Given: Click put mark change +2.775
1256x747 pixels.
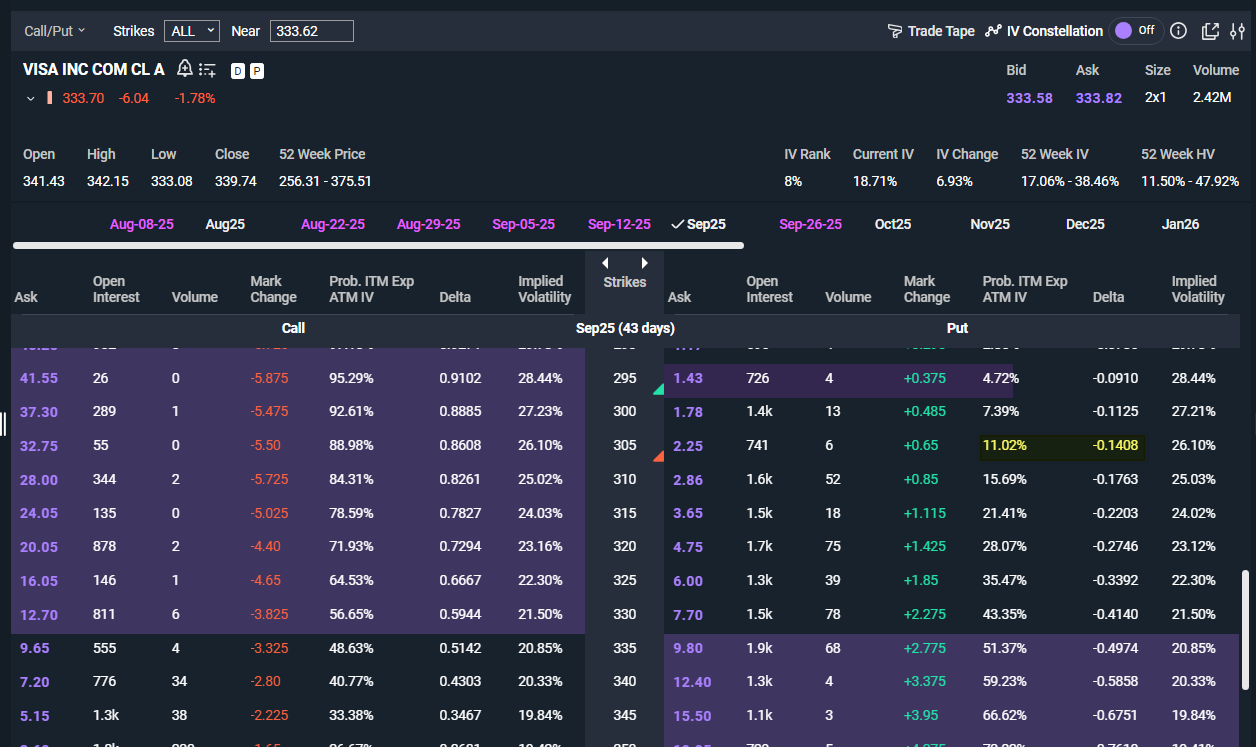Looking at the screenshot, I should pos(925,648).
